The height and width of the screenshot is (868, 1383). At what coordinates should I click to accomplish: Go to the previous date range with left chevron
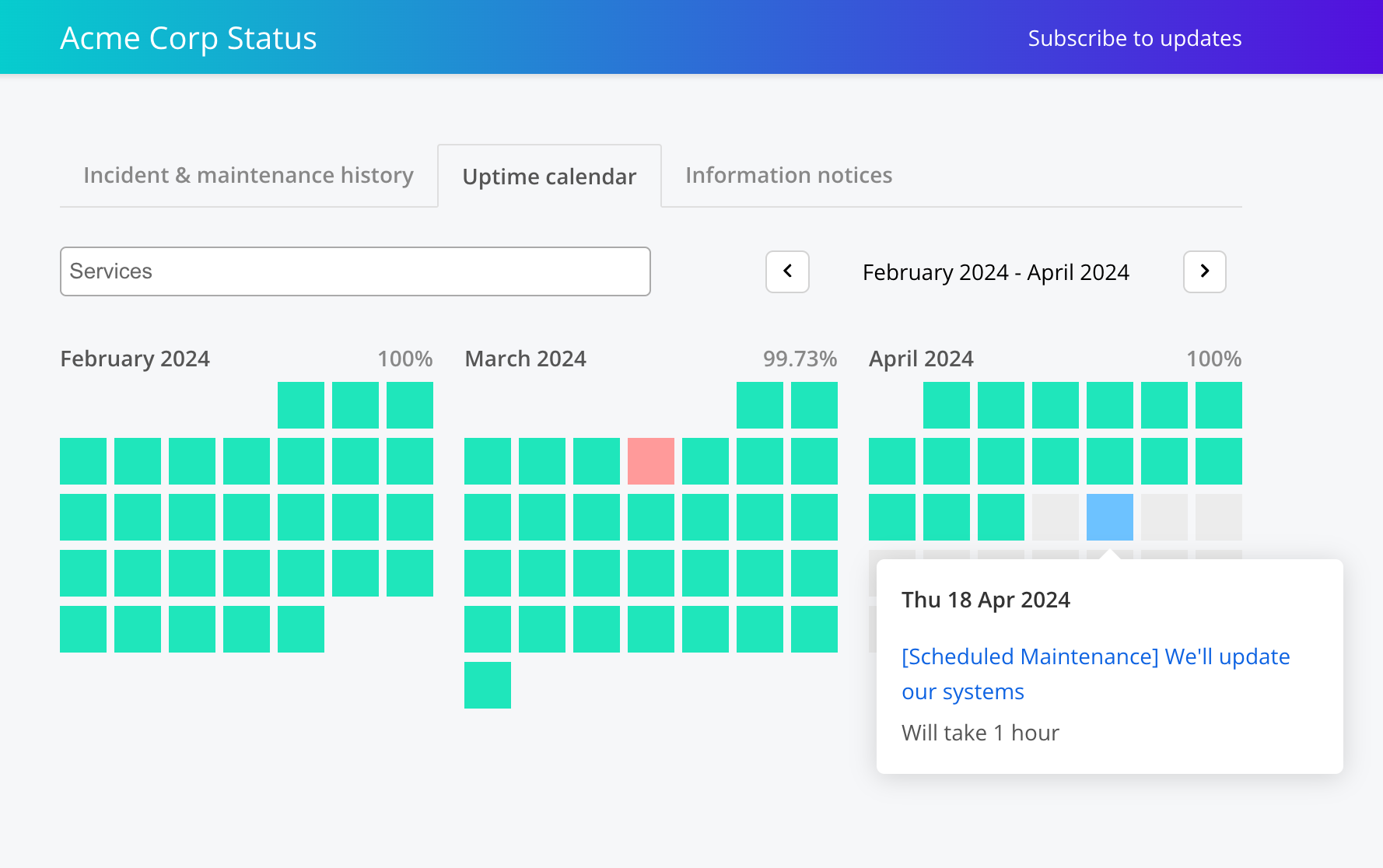tap(787, 271)
